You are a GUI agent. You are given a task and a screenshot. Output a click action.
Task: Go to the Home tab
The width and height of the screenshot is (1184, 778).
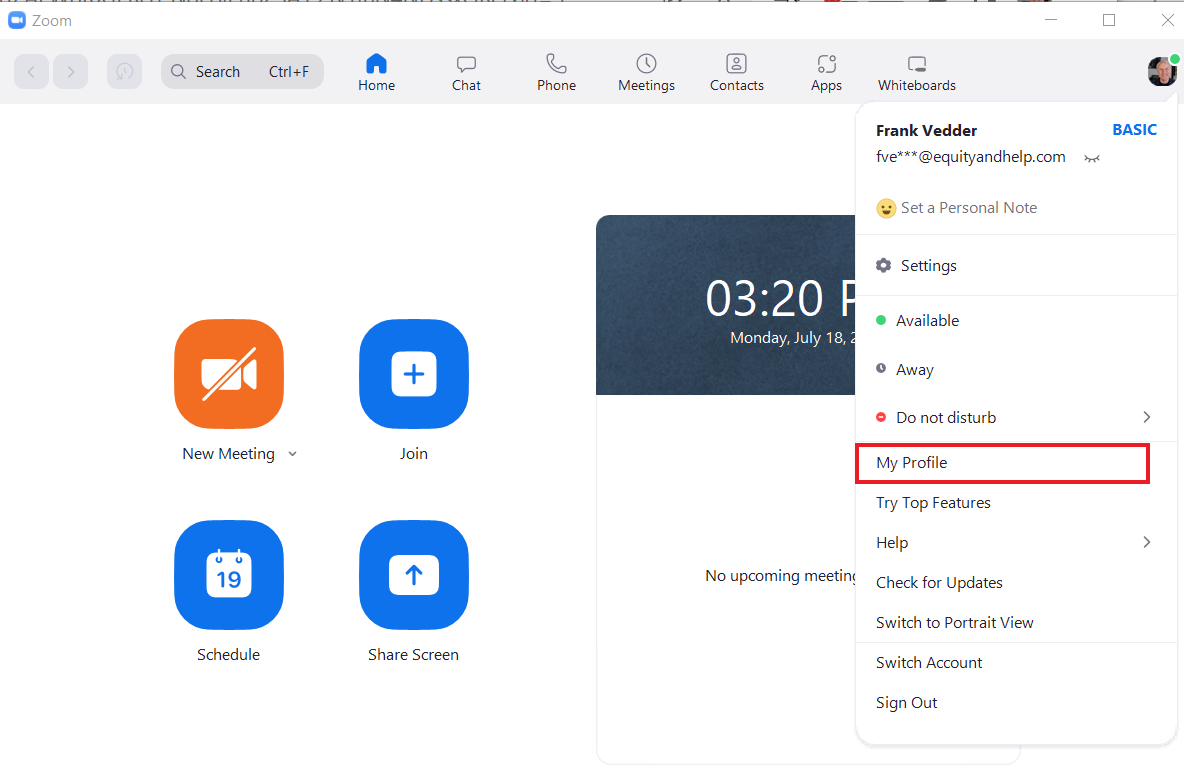[x=376, y=73]
